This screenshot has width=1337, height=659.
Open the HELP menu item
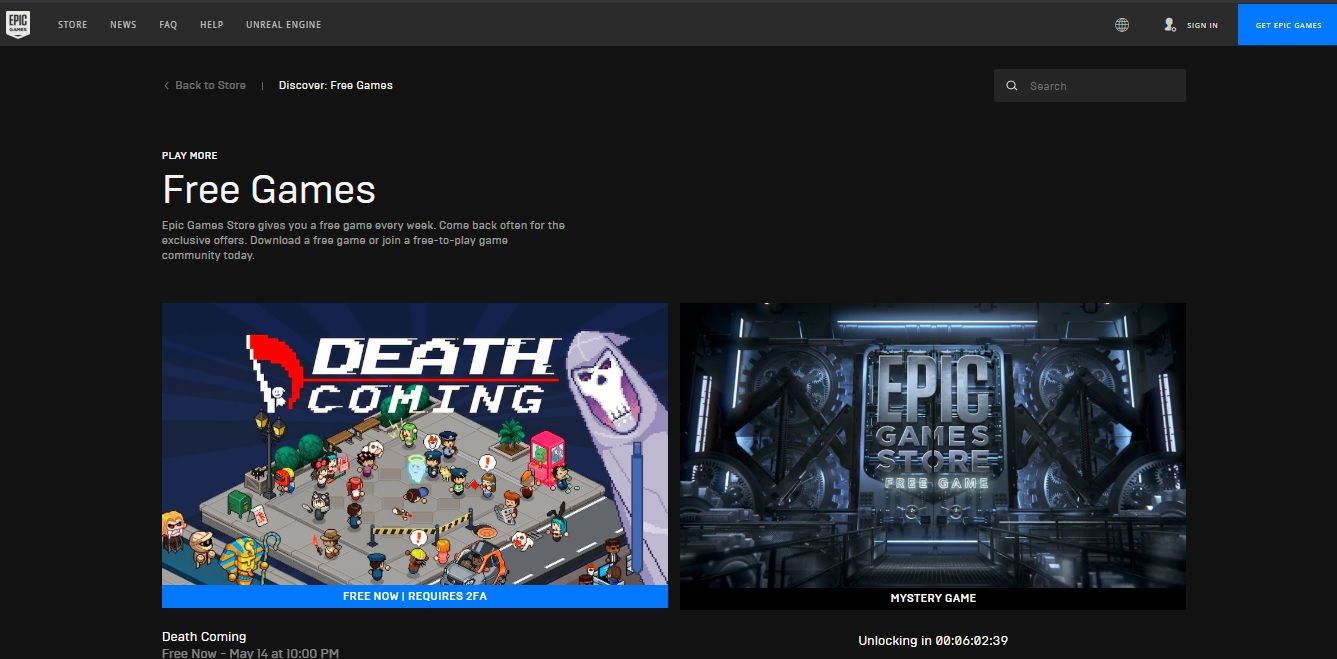[212, 25]
